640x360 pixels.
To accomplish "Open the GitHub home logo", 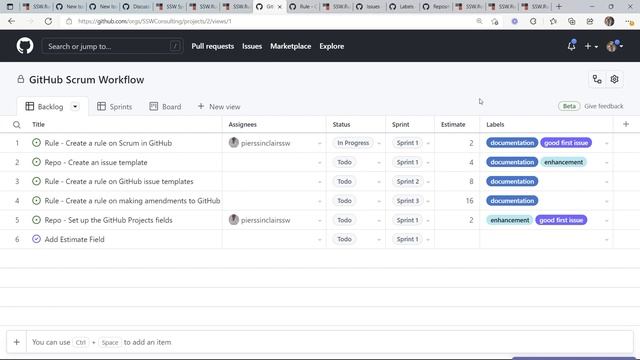I will tap(25, 46).
